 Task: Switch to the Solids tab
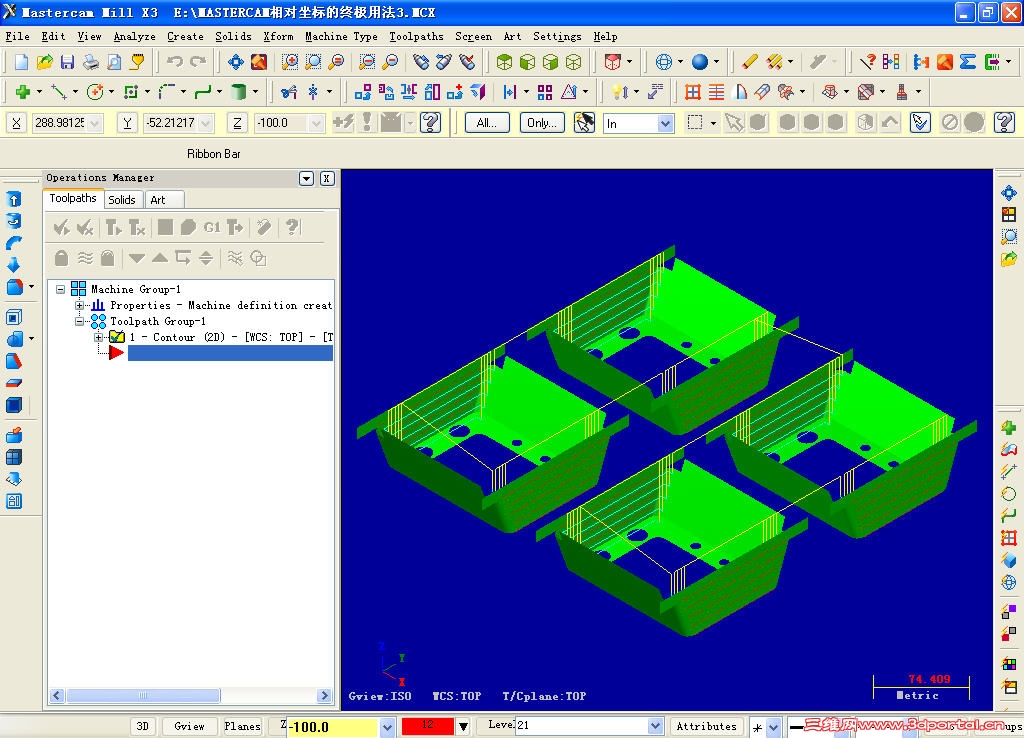click(x=122, y=200)
